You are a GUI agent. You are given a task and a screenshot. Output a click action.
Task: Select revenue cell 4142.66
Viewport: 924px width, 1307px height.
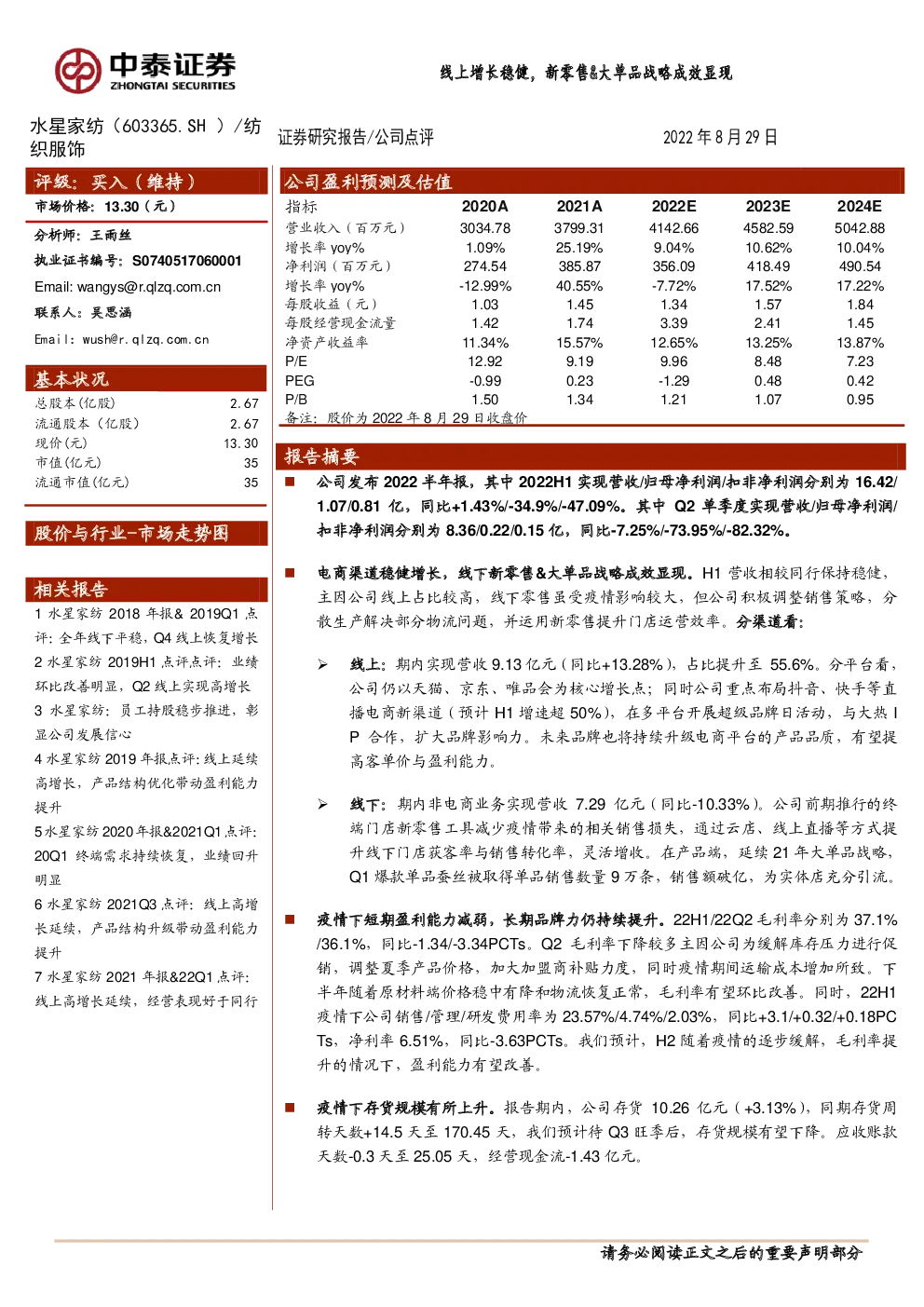click(x=673, y=228)
